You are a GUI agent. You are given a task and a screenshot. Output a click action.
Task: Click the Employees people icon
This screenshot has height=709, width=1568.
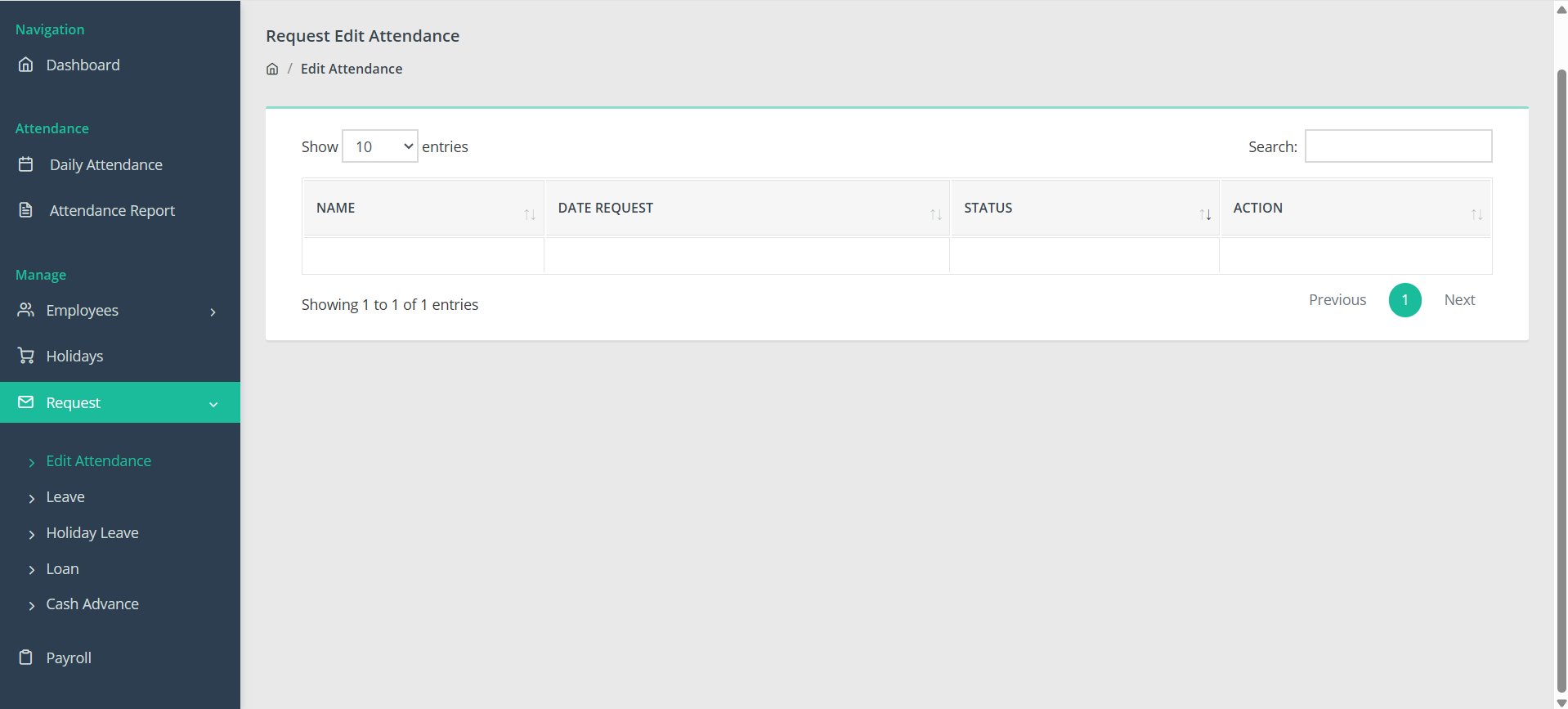[26, 310]
